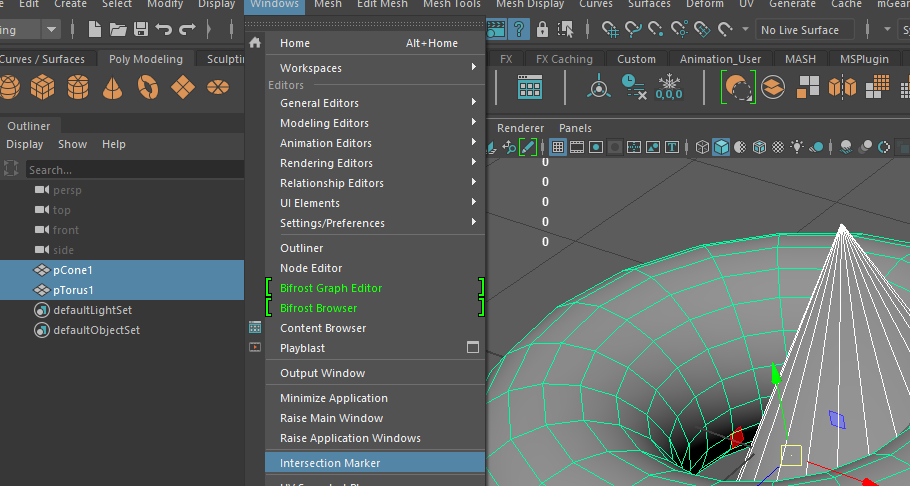Screen dimensions: 910x486
Task: Undo the last action
Action: tap(164, 29)
